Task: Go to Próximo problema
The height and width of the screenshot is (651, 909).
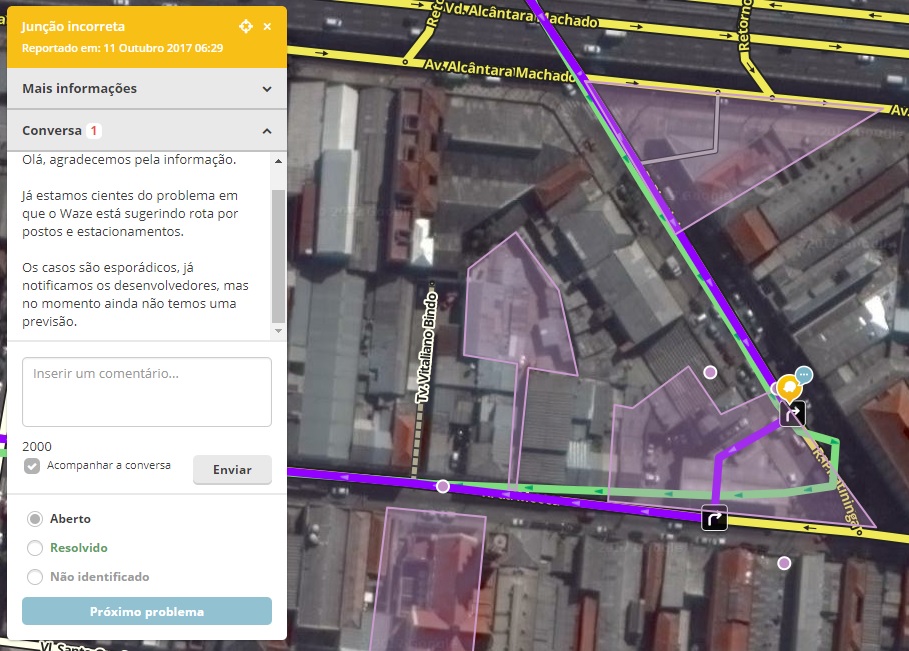Action: (x=147, y=611)
